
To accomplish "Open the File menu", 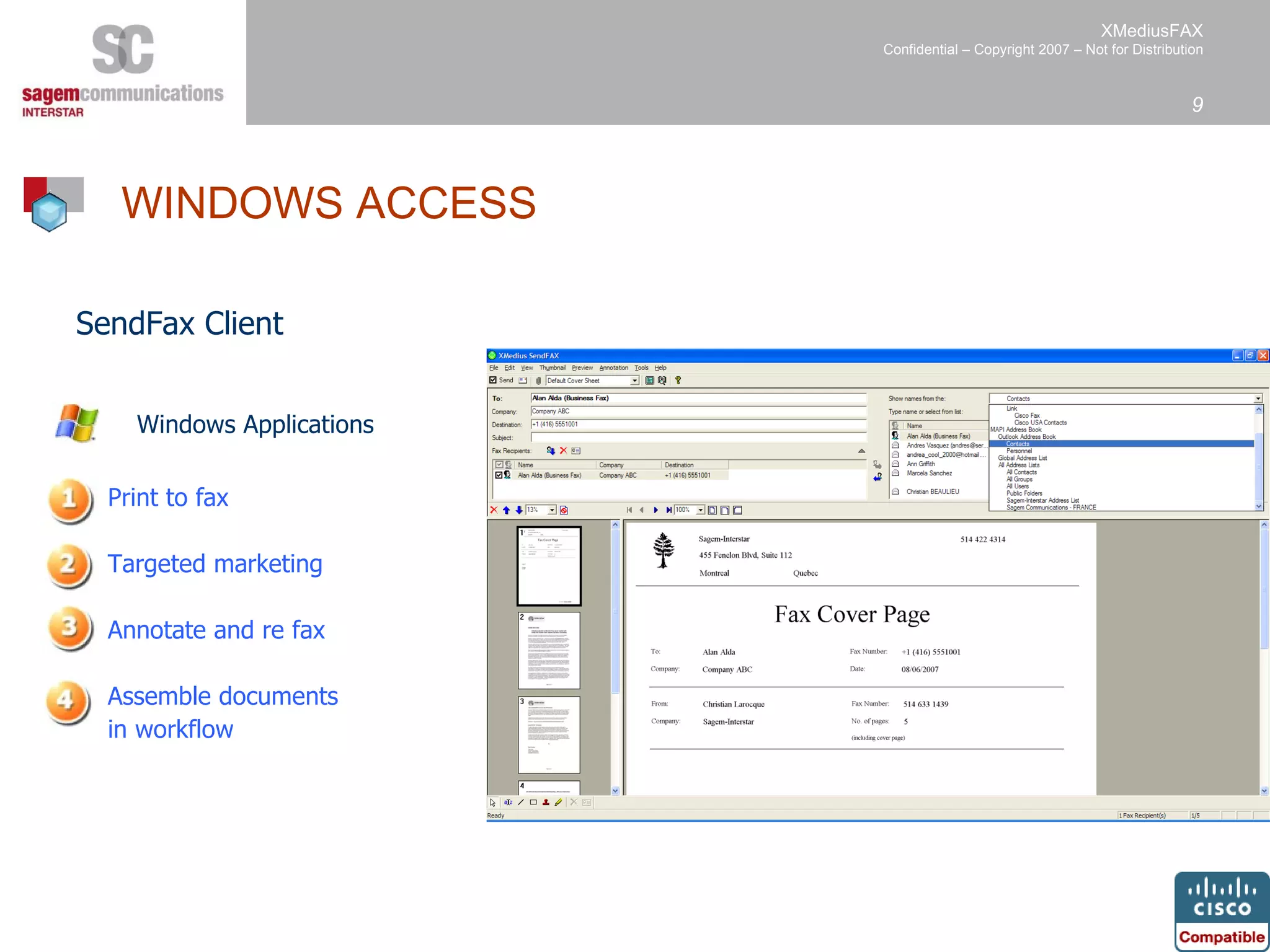I will coord(494,368).
